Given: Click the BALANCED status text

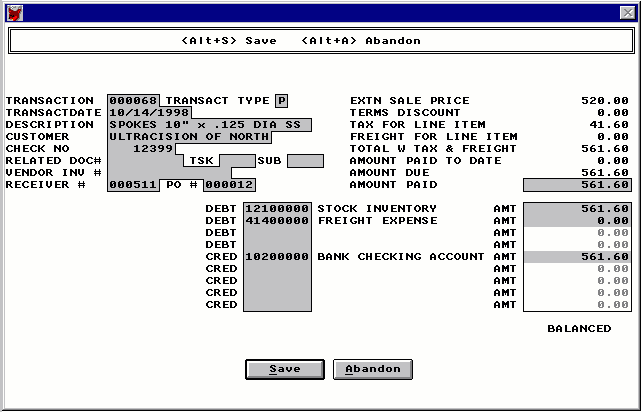Looking at the screenshot, I should [x=579, y=328].
